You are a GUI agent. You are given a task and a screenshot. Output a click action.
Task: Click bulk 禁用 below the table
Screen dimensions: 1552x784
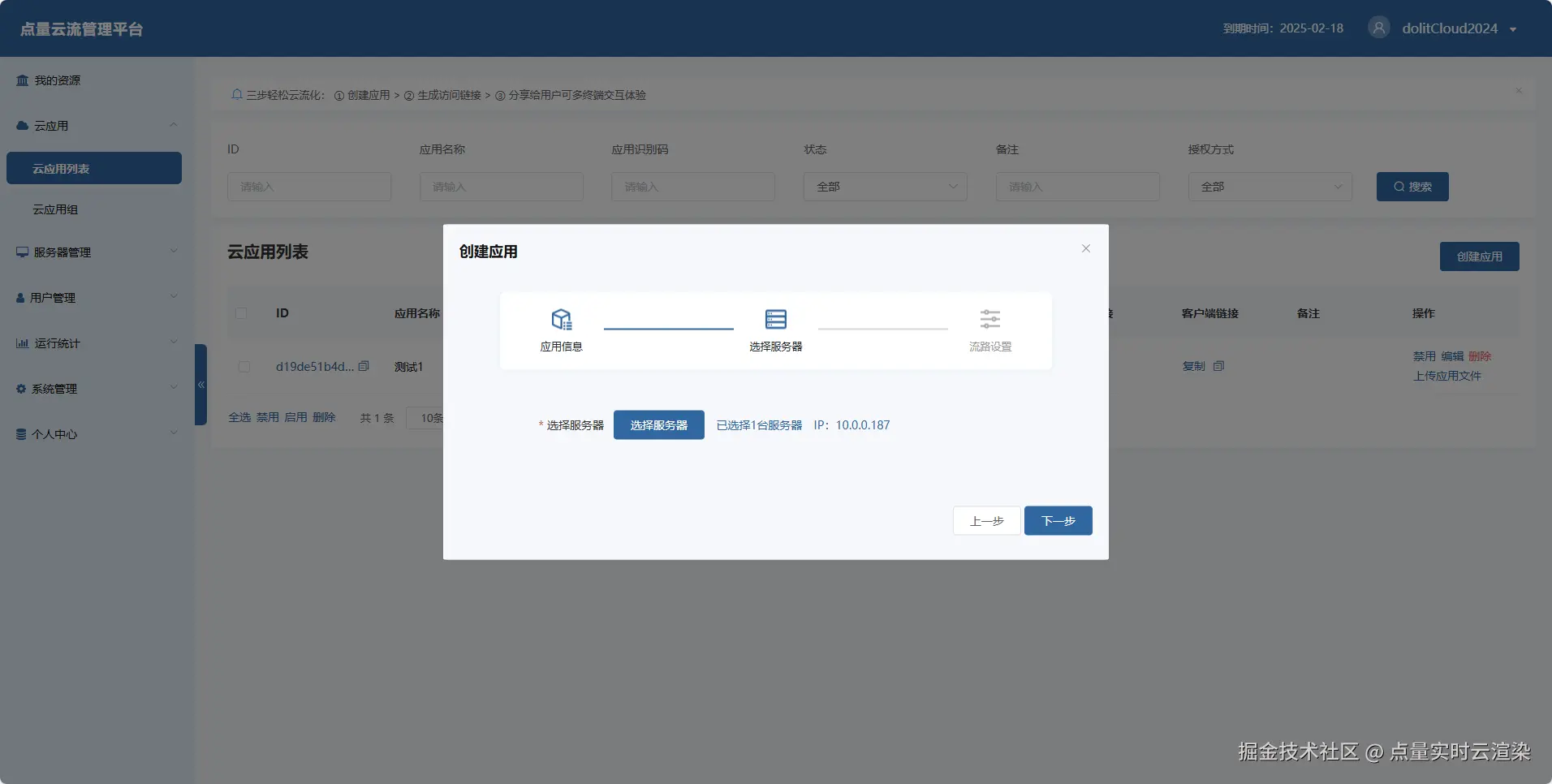point(268,417)
